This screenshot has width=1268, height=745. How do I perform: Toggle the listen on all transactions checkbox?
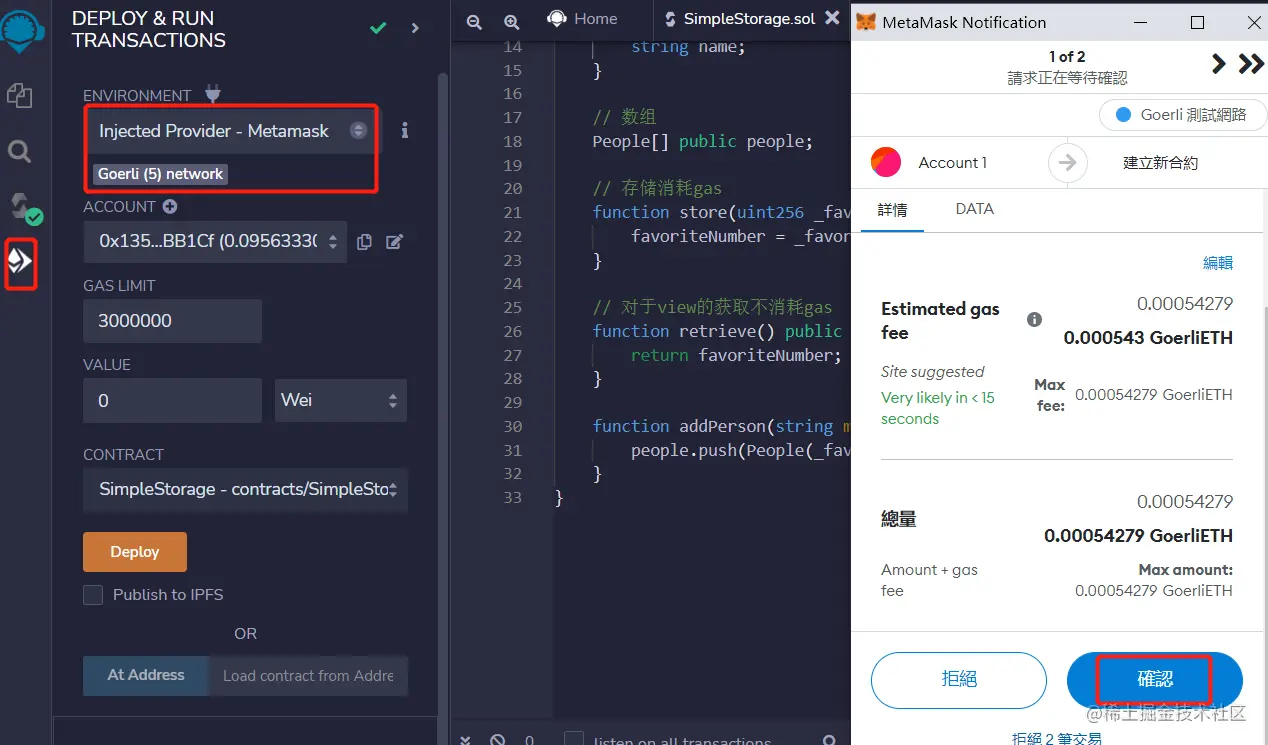[574, 740]
